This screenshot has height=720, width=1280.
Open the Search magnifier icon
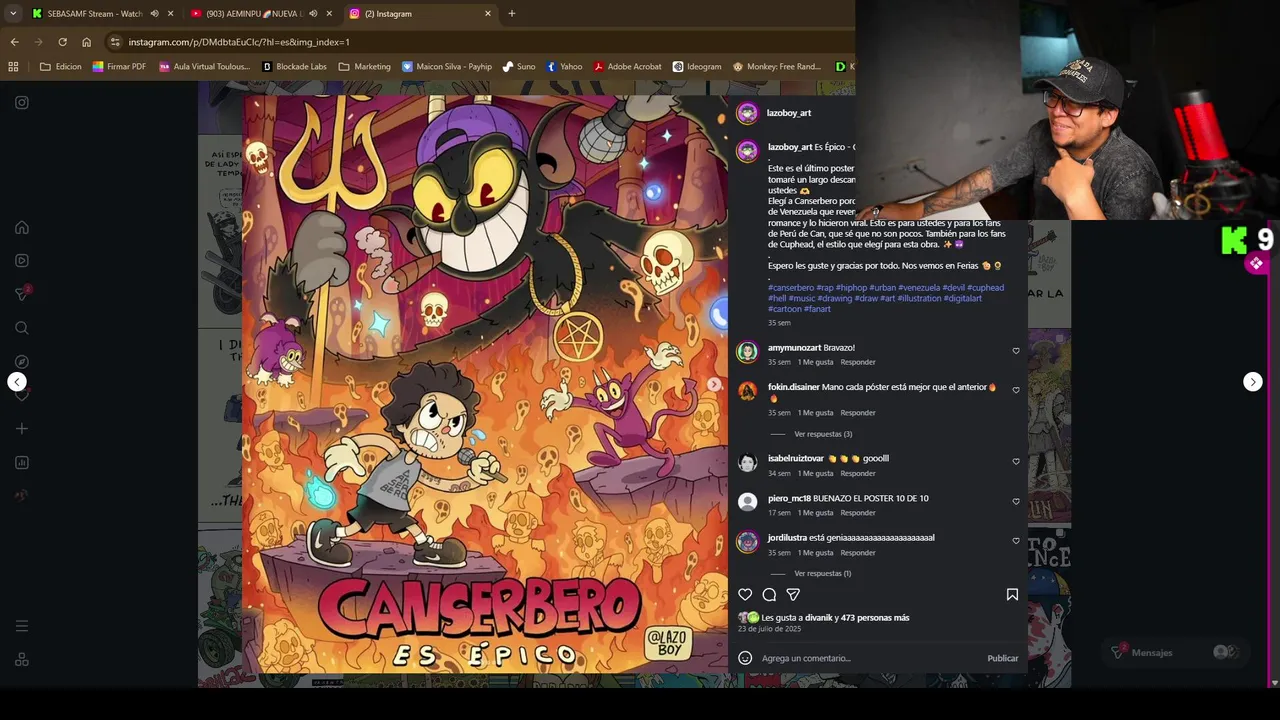pyautogui.click(x=21, y=328)
